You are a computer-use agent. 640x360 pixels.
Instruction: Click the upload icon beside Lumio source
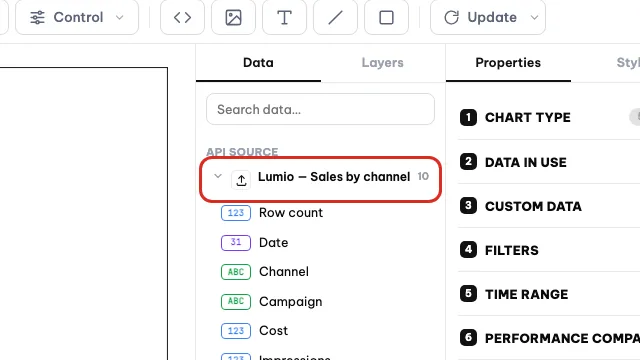click(241, 180)
